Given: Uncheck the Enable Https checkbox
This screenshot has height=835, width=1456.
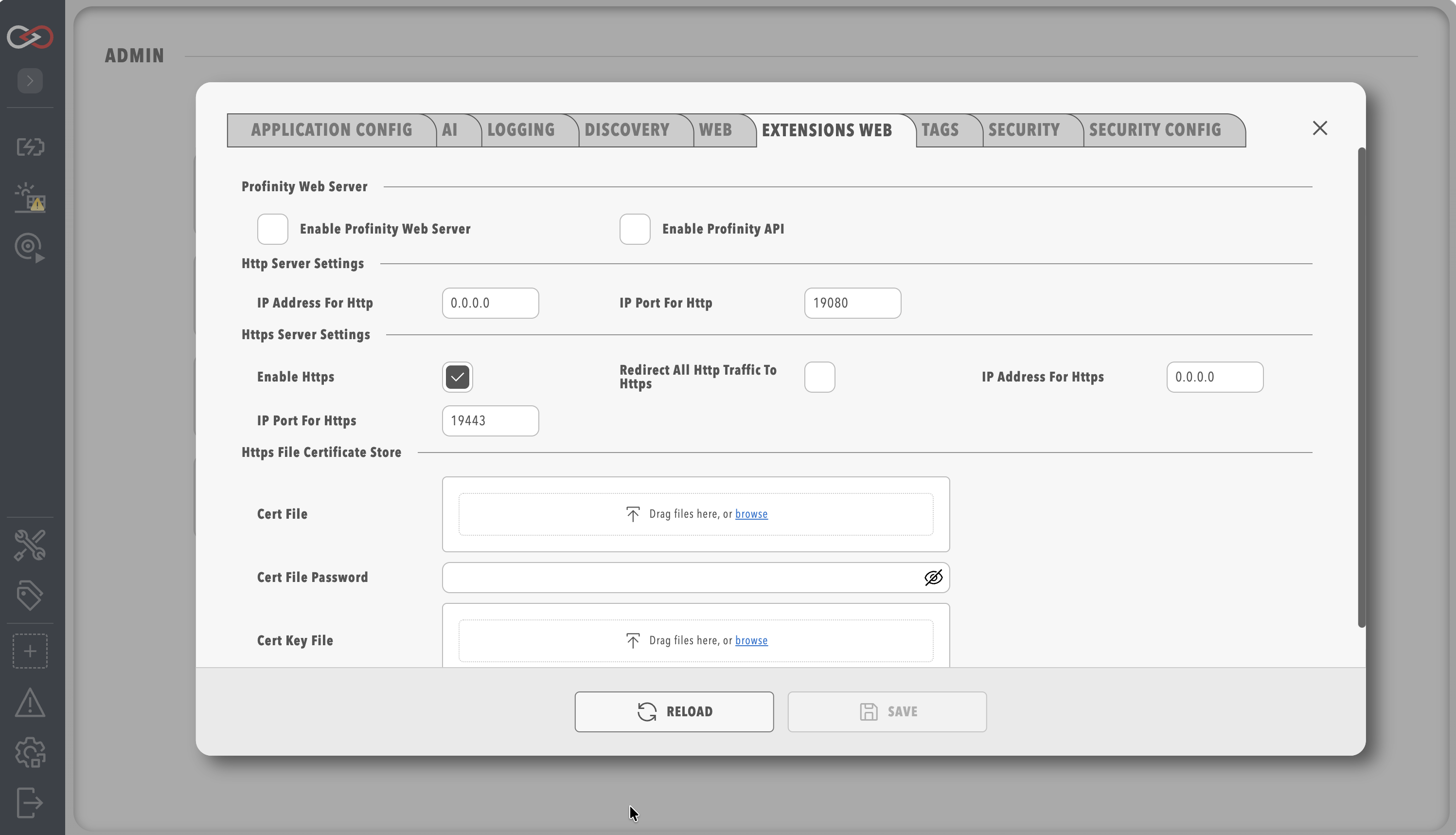Looking at the screenshot, I should (457, 377).
